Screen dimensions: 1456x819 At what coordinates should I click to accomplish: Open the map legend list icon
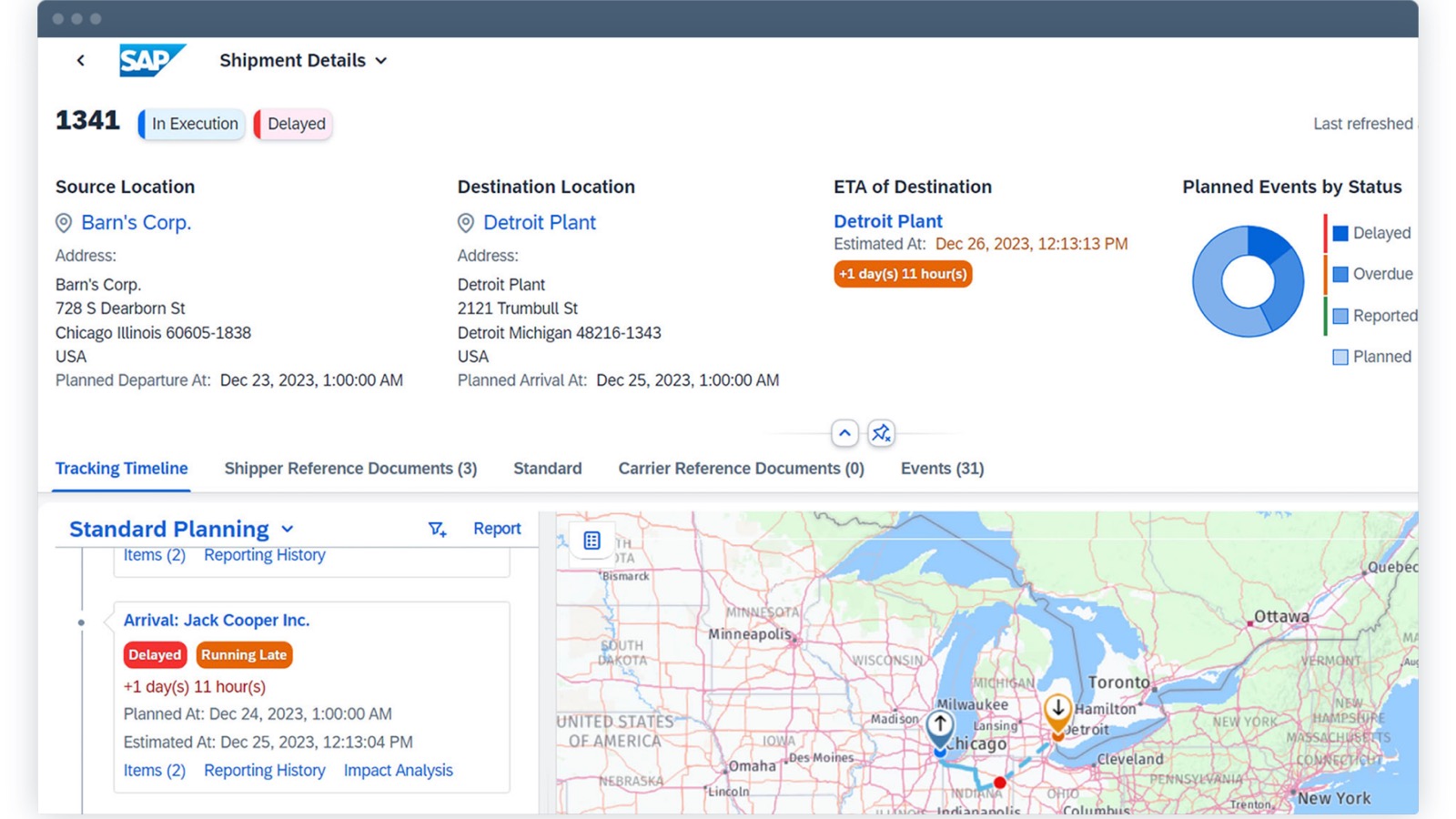(592, 541)
